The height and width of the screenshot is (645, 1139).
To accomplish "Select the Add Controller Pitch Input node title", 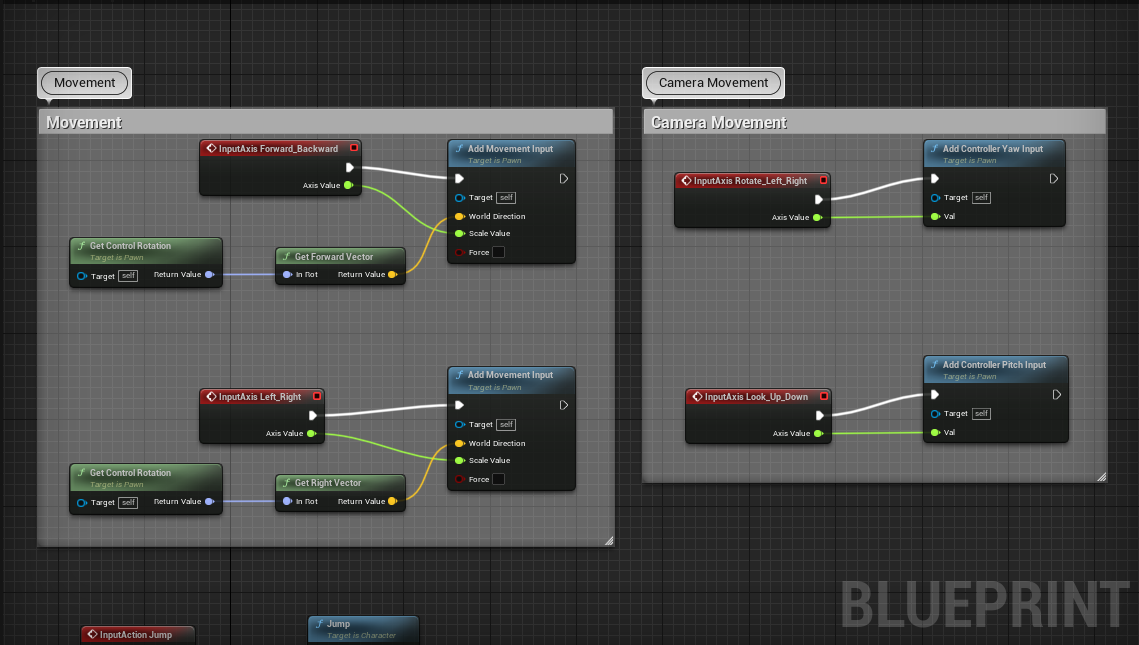I will [x=994, y=365].
